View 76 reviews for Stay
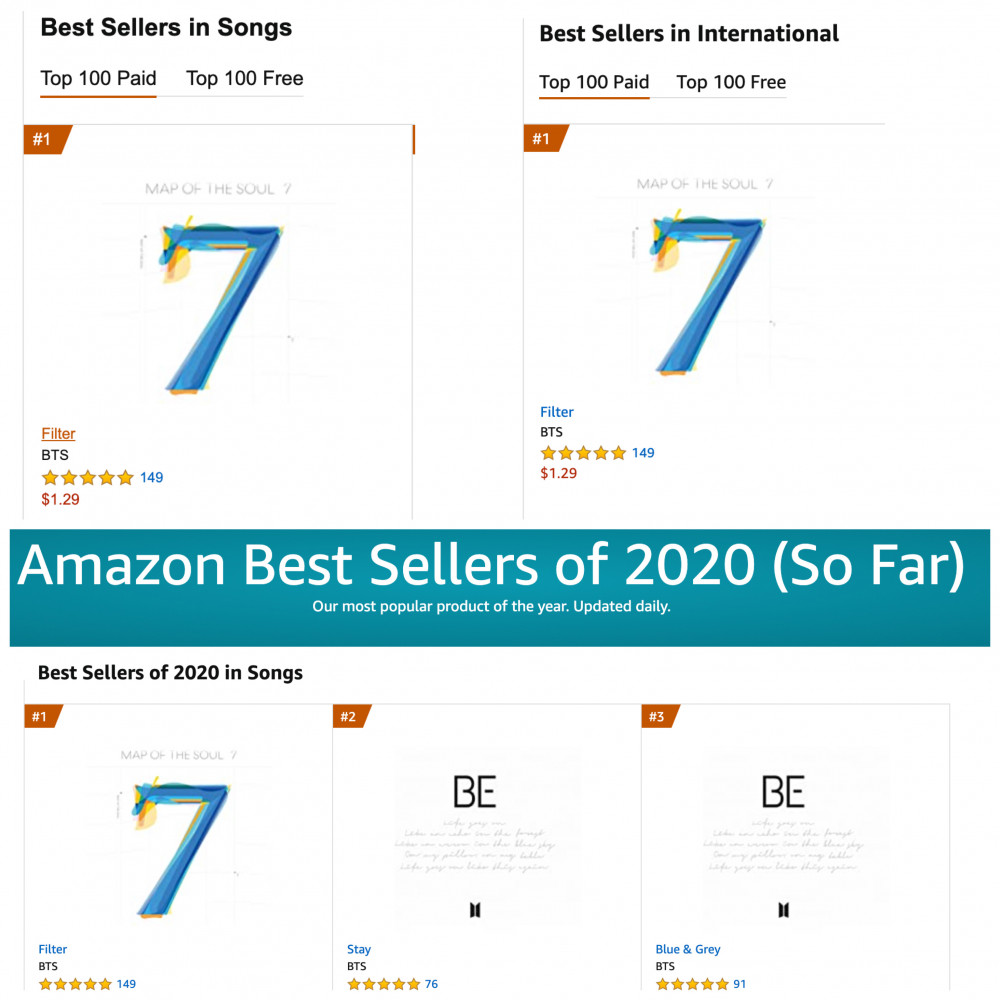Image resolution: width=1000 pixels, height=1000 pixels. 431,984
